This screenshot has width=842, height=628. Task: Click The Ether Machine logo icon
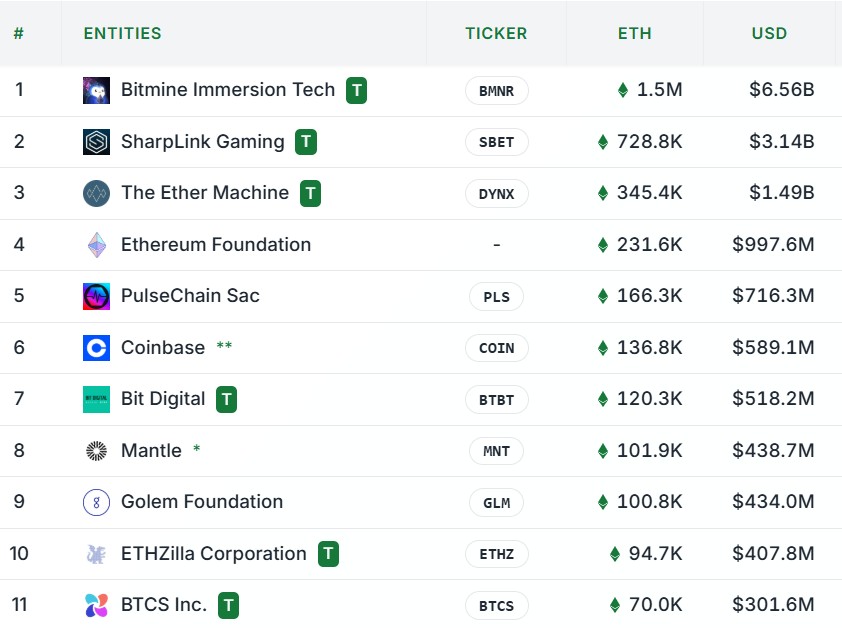pos(96,193)
